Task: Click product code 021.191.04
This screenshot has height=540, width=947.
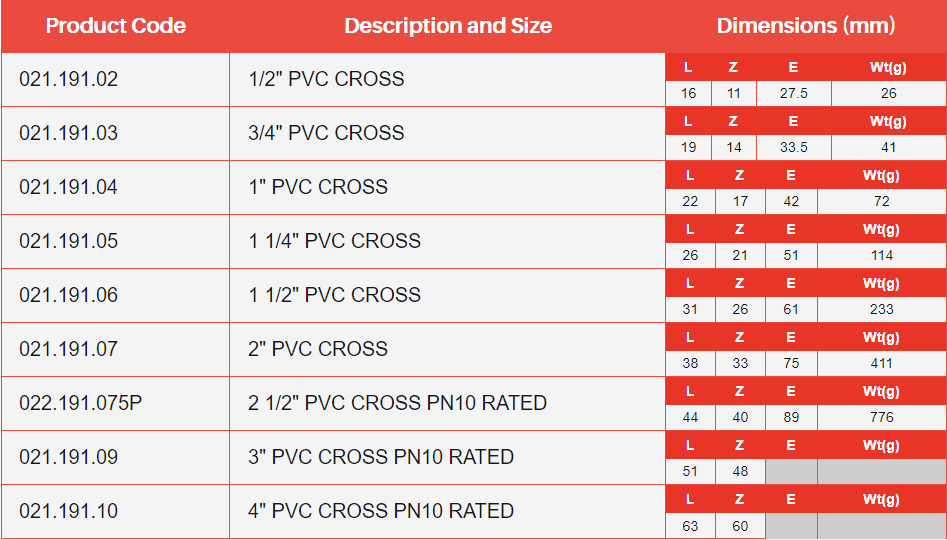Action: [68, 187]
